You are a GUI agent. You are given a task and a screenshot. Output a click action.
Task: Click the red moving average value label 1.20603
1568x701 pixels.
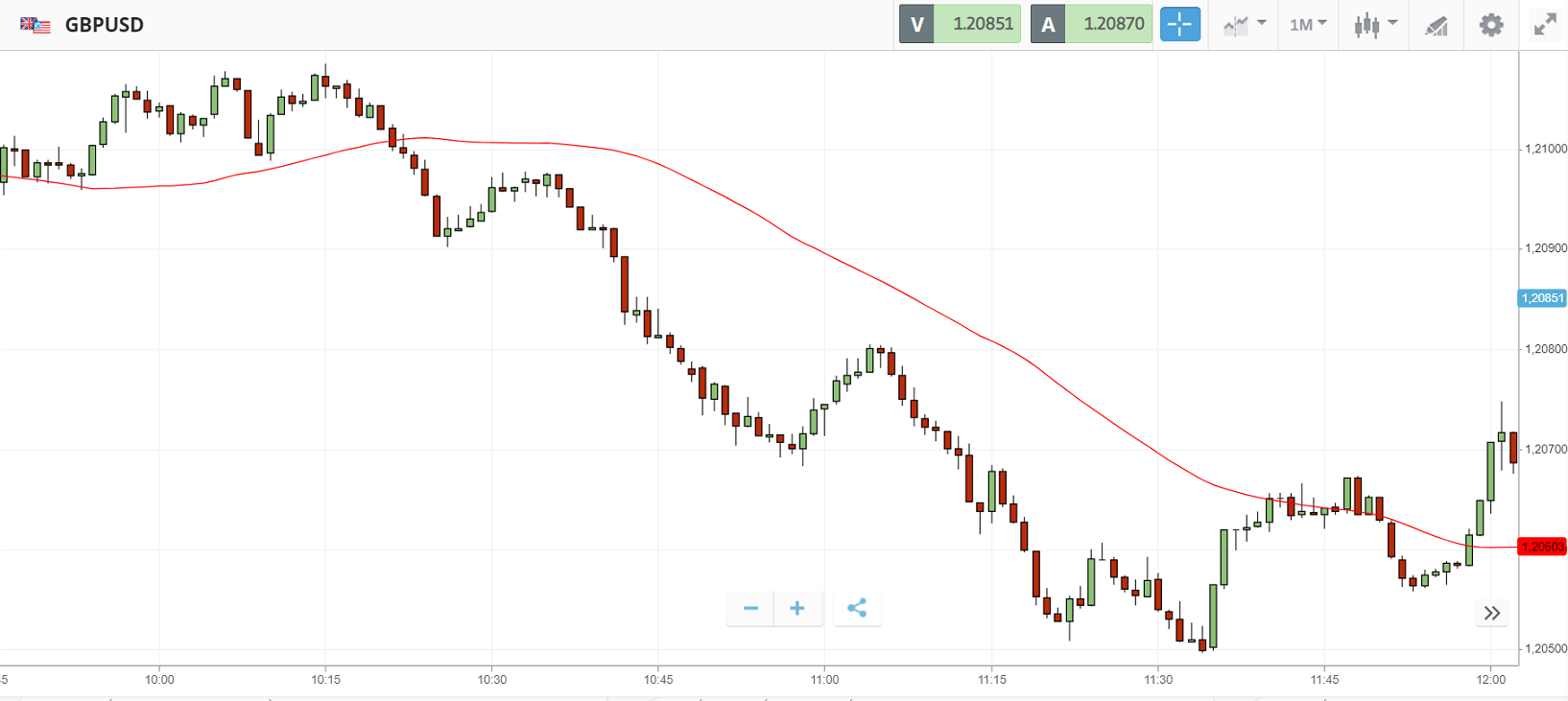click(x=1542, y=547)
